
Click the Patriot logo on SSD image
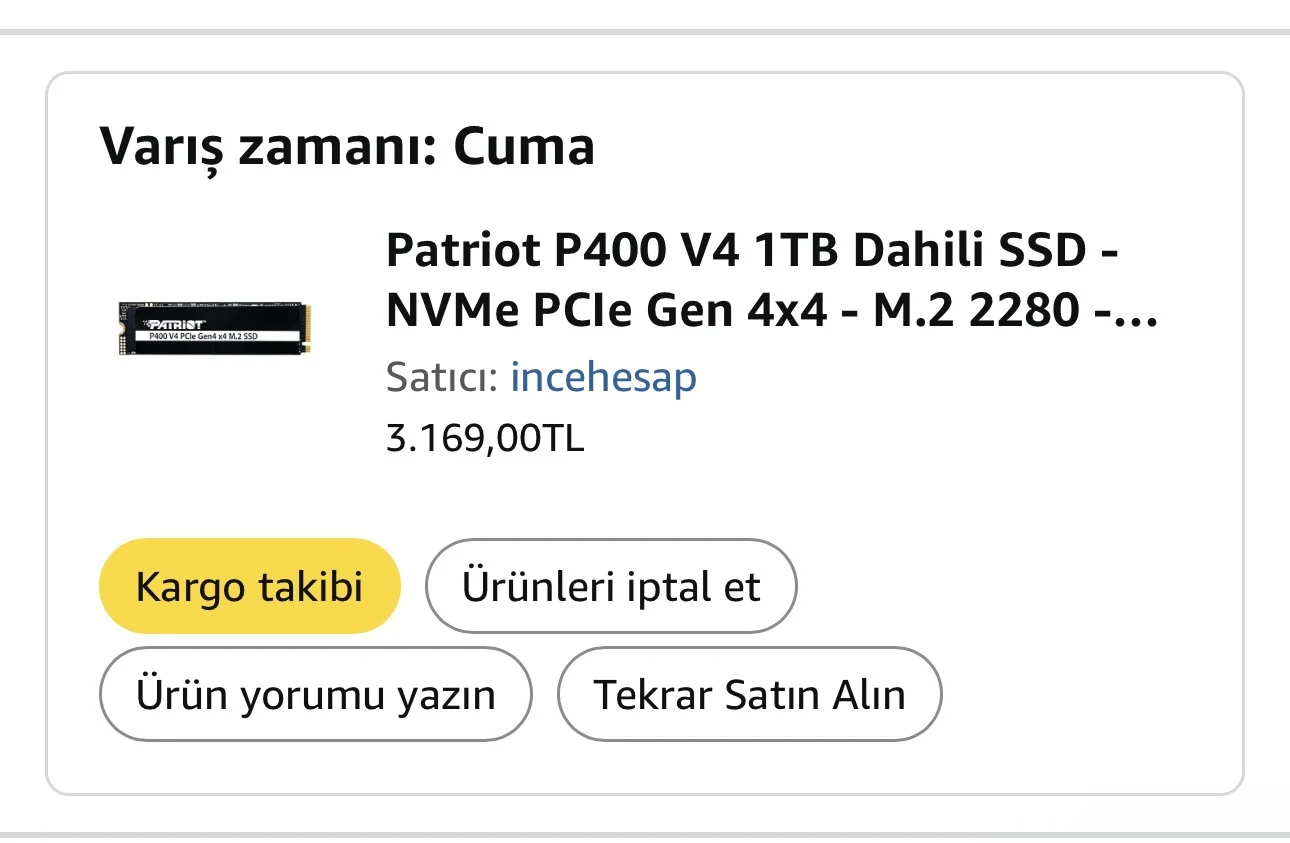[175, 324]
